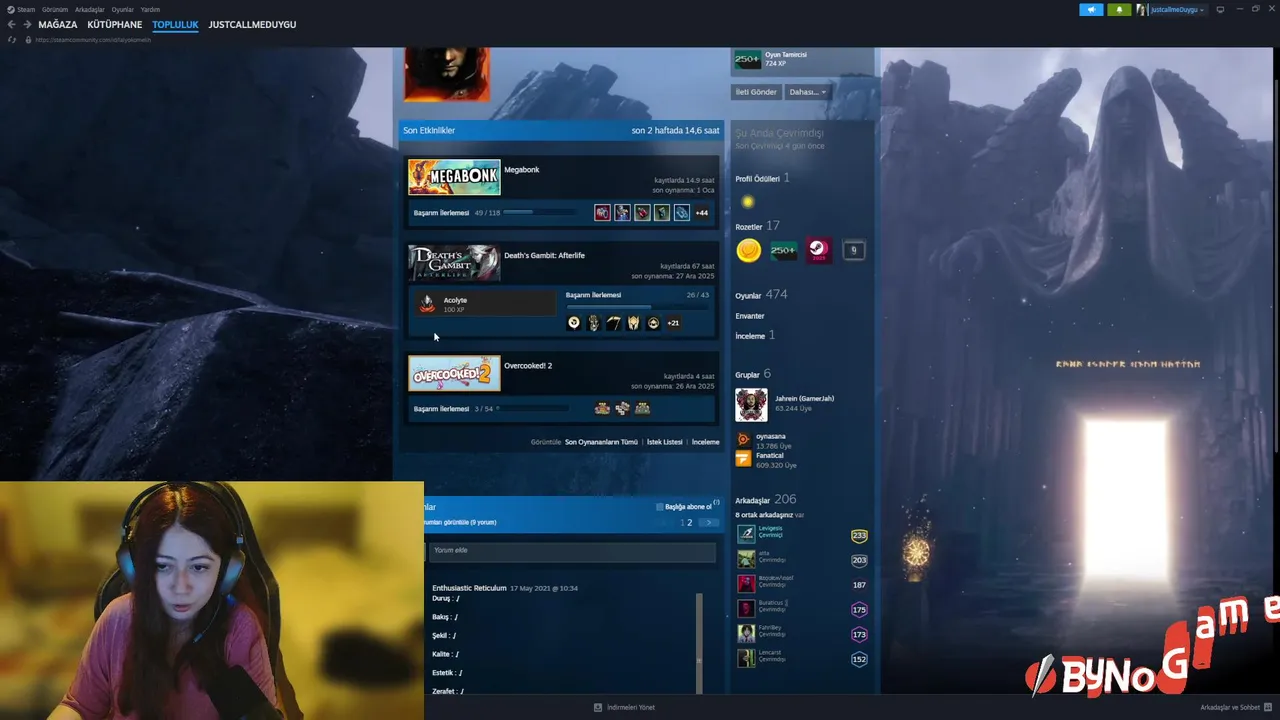Click the Megabonk game title
The image size is (1280, 720).
pos(522,170)
